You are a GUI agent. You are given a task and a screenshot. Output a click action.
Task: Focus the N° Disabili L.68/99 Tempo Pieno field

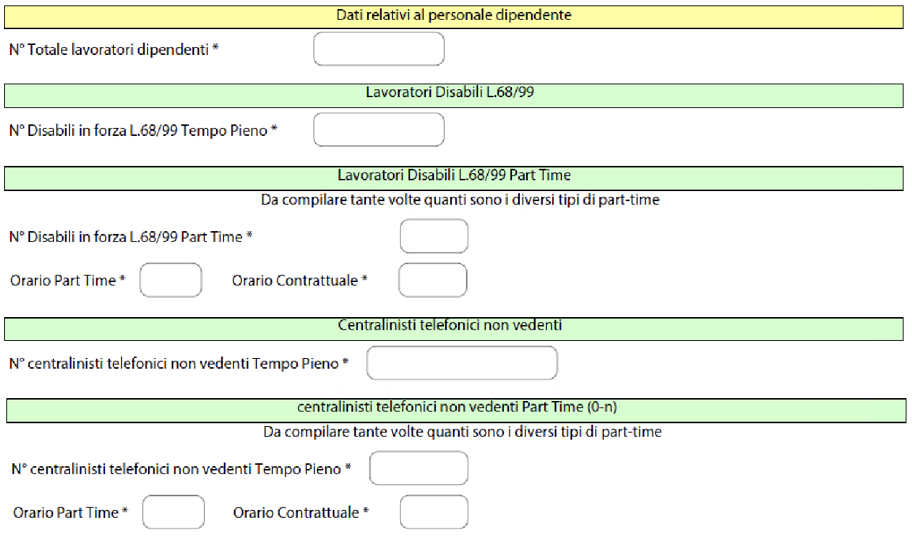378,130
